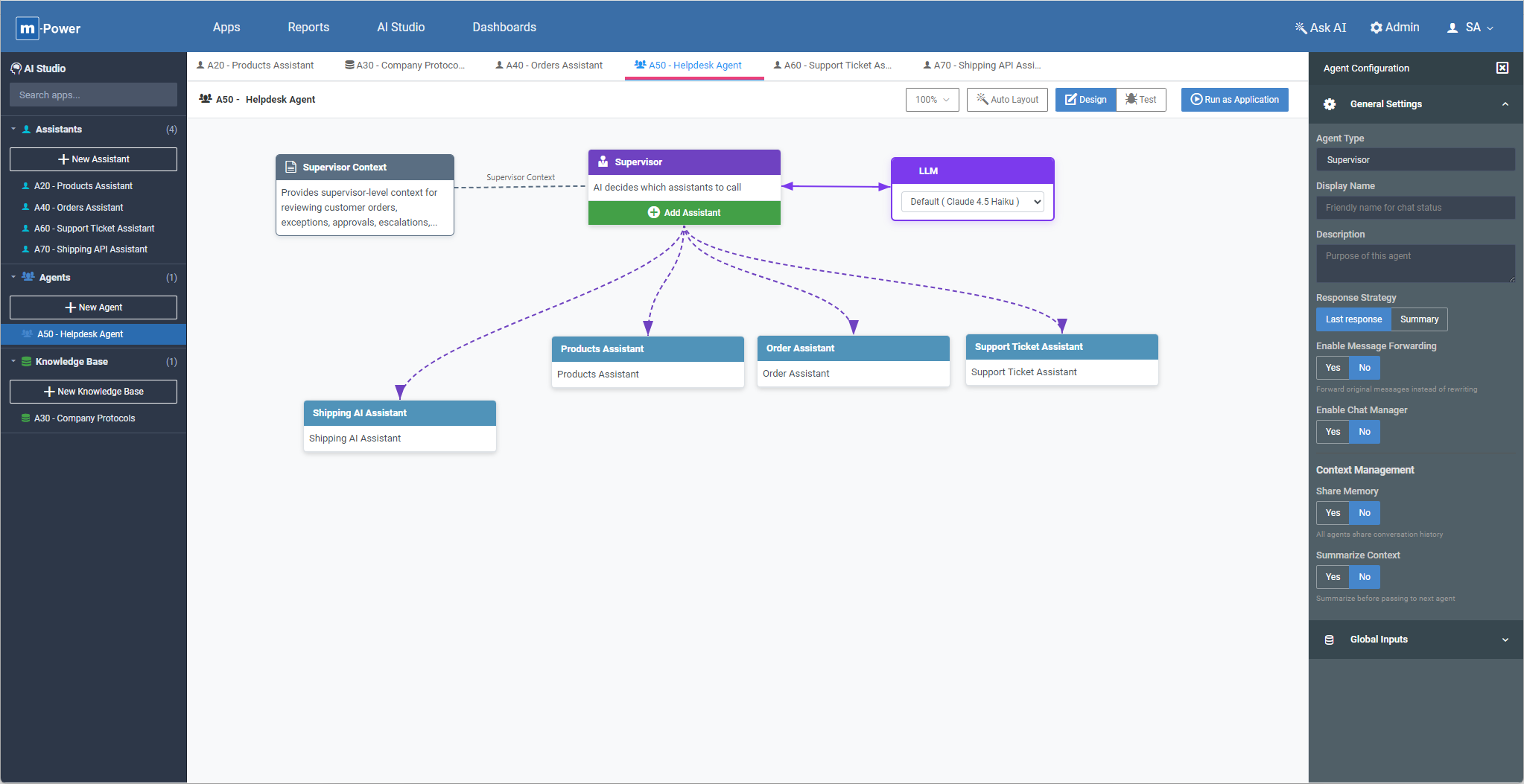Click the plus icon on New Agent

pos(70,307)
